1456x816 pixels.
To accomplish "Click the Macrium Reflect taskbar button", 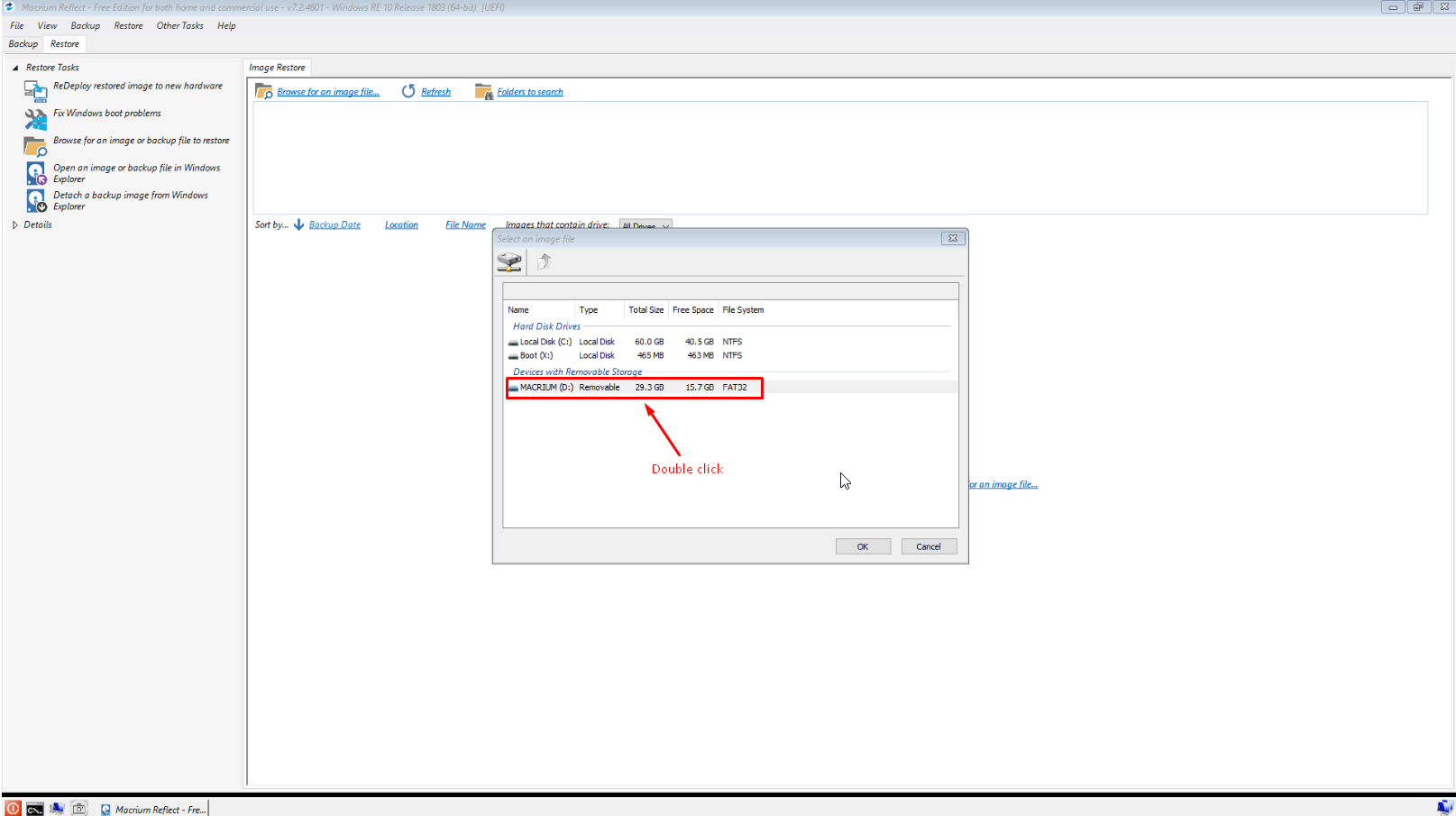I will point(152,809).
